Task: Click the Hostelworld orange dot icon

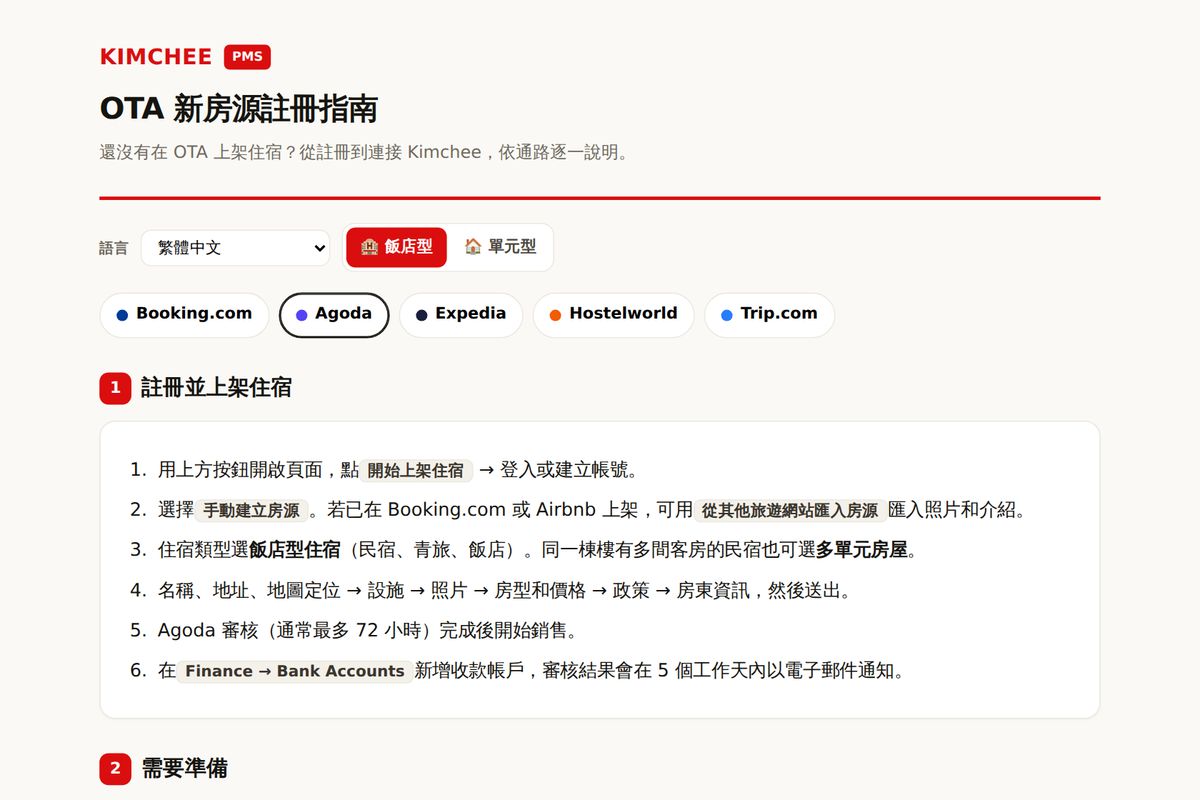Action: point(555,315)
